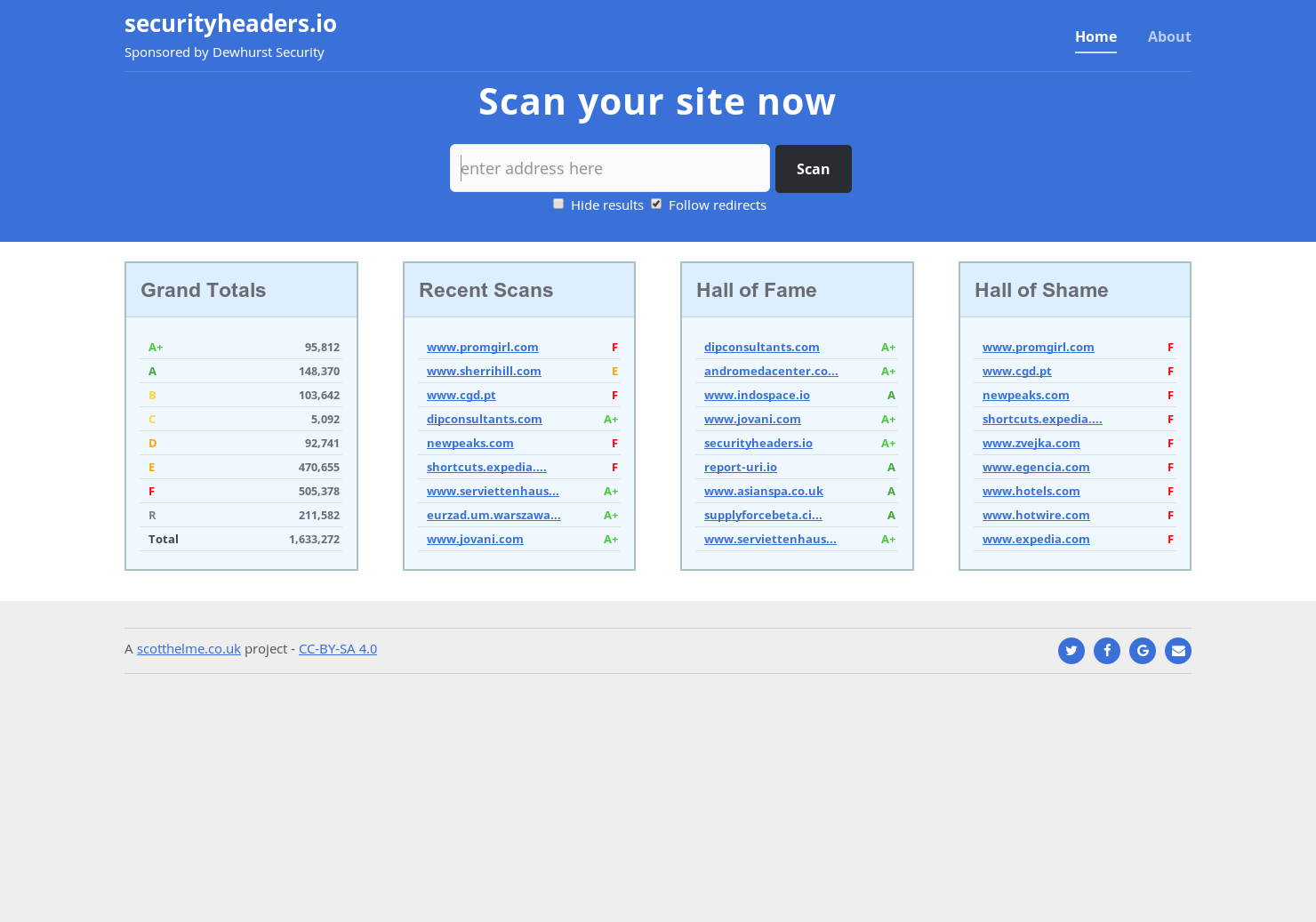Enable the Hide results checkbox
This screenshot has height=922, width=1316.
(x=558, y=204)
